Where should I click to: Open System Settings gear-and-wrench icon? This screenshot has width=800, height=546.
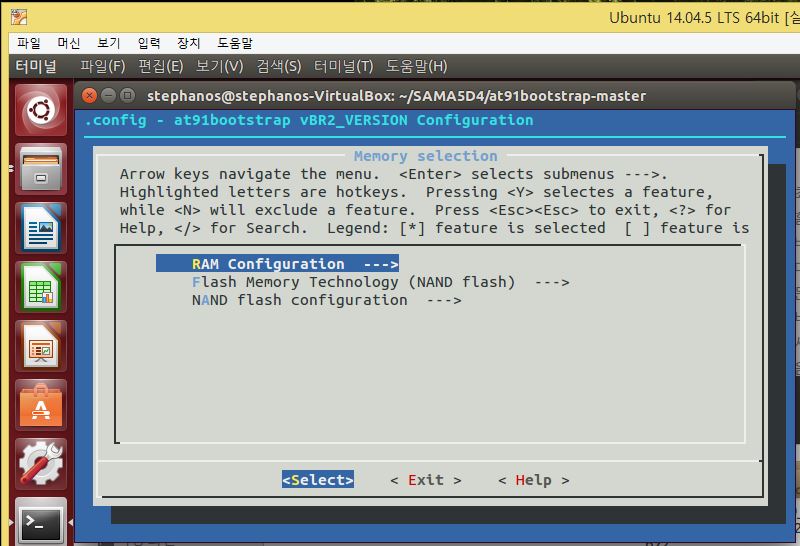coord(41,463)
